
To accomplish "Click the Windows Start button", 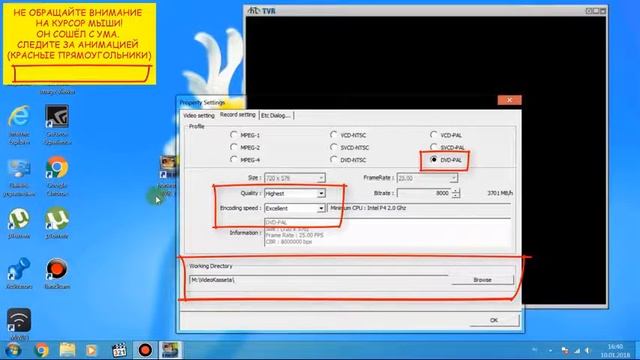I will pyautogui.click(x=13, y=350).
